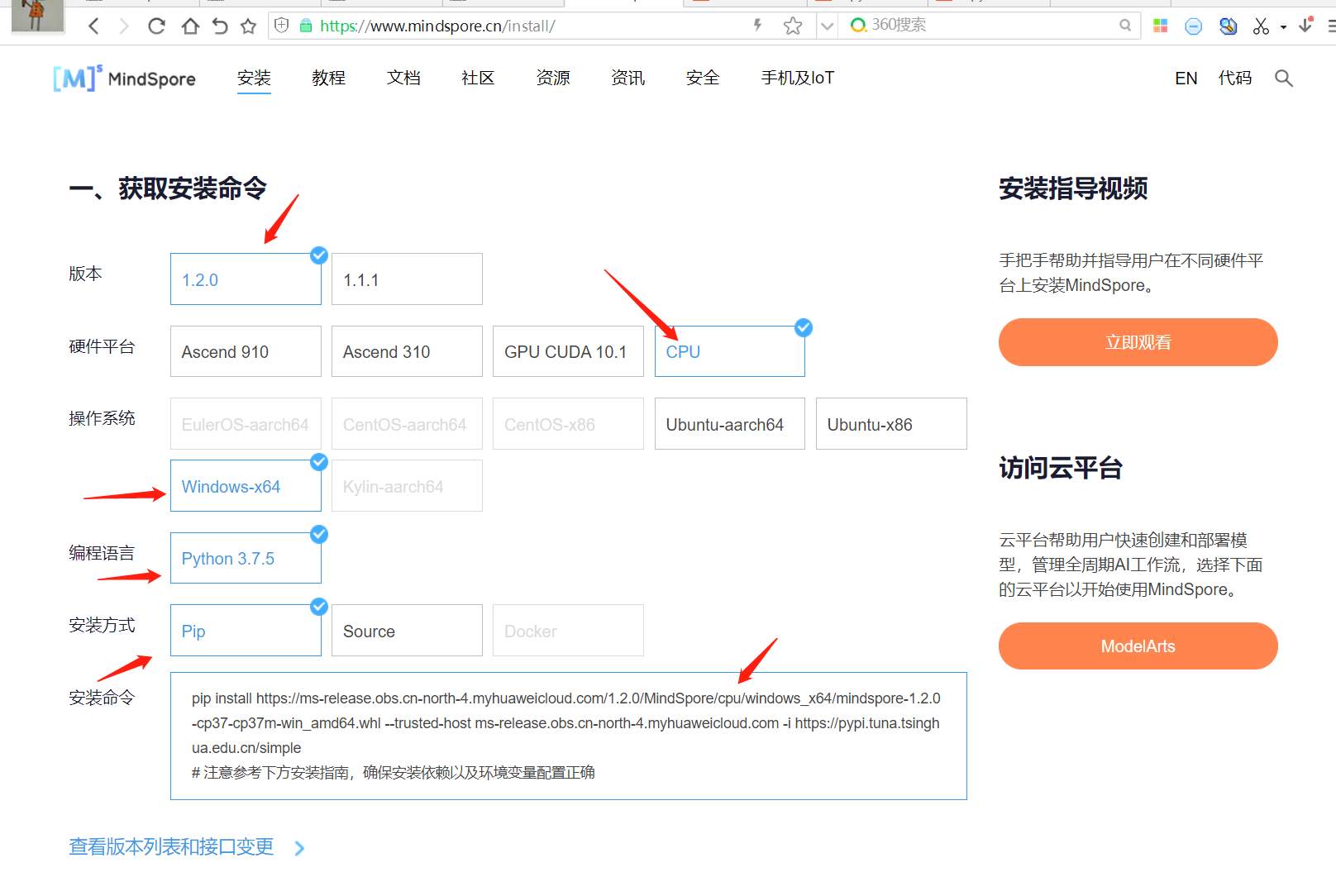Screen dimensions: 1336x896
Task: Bookmark the page with address bar star
Action: coord(793,26)
